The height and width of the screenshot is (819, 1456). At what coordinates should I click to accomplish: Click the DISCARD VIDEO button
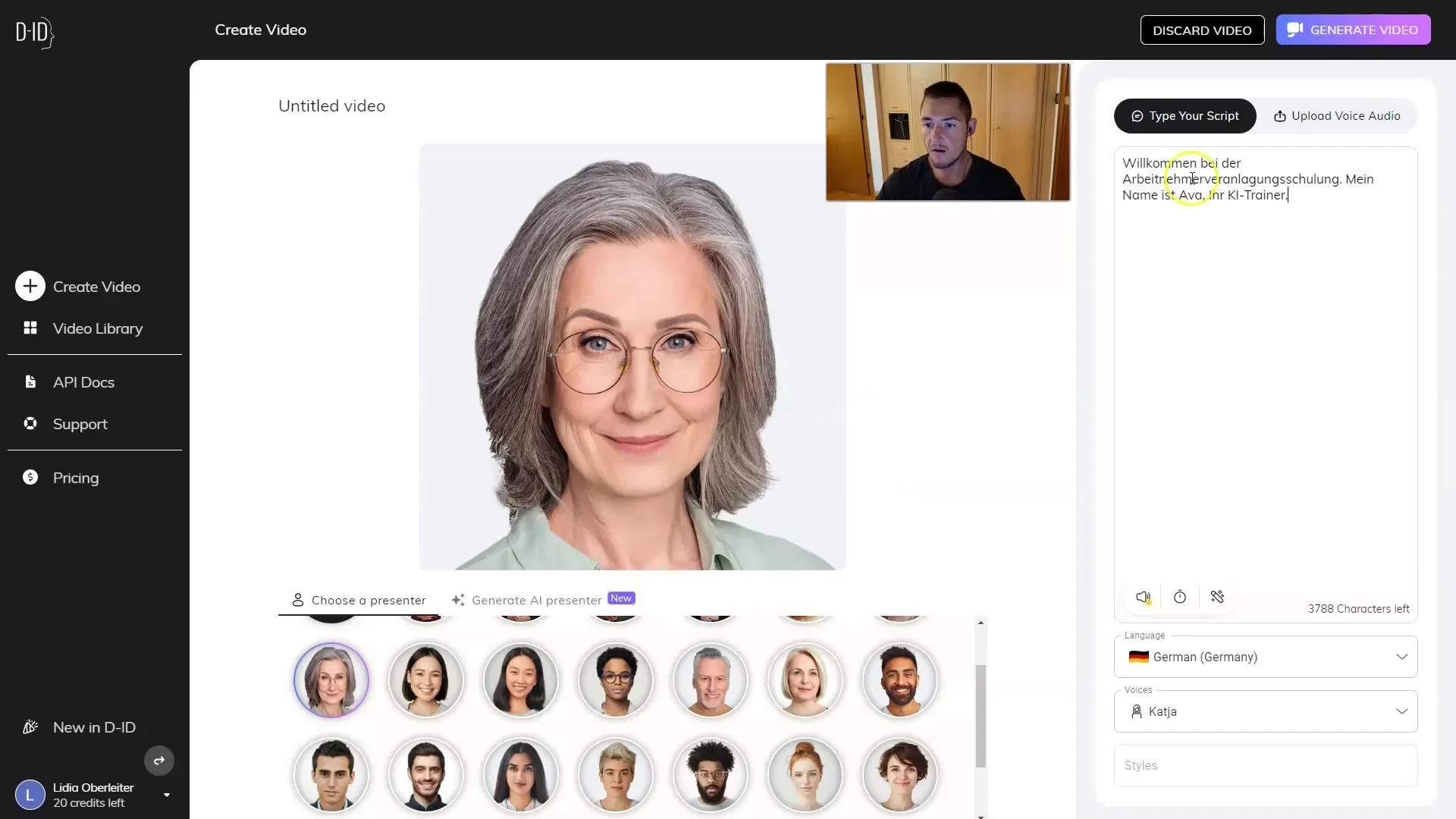[1202, 29]
